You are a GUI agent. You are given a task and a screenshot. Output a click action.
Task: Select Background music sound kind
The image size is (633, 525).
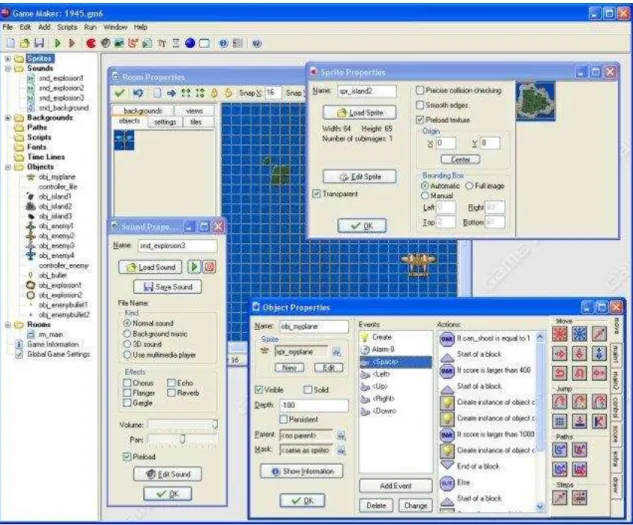point(127,334)
